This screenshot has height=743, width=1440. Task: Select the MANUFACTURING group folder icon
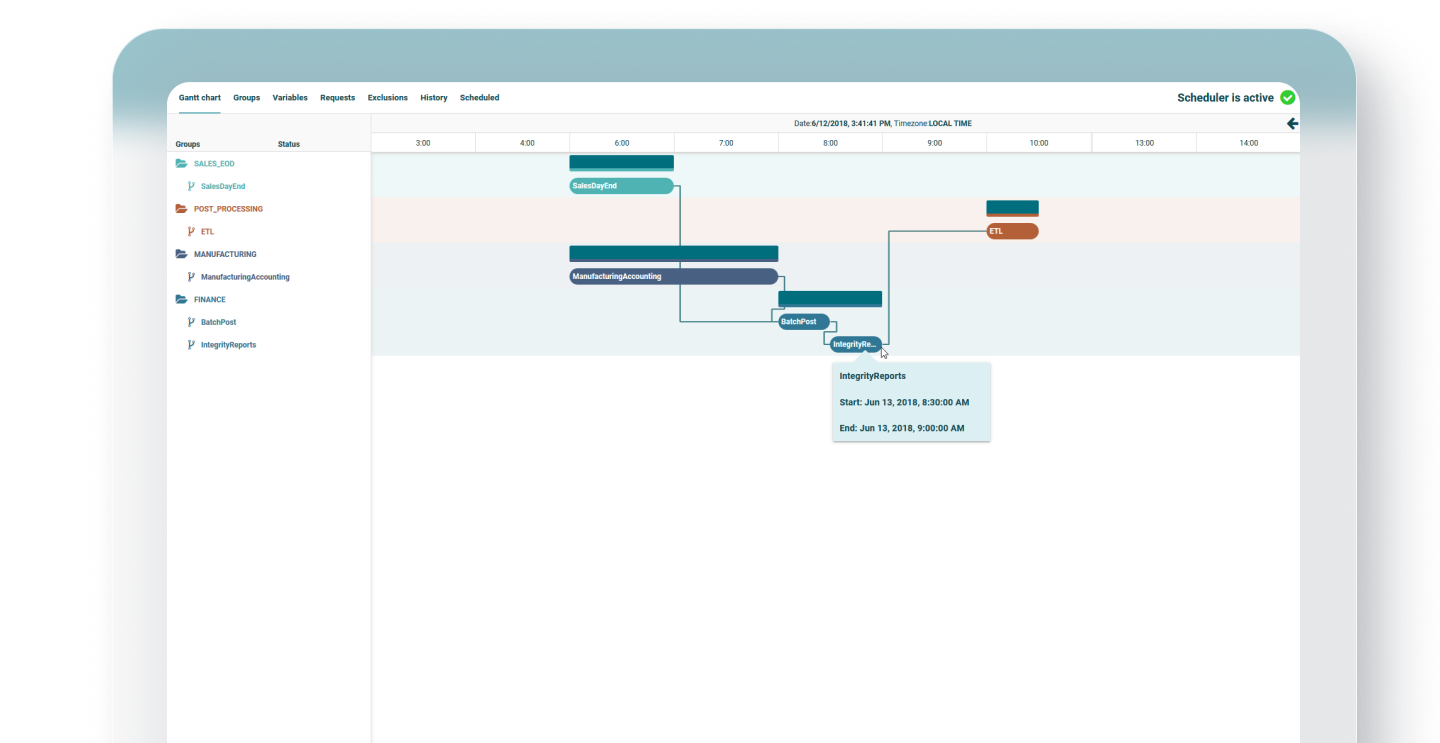(x=181, y=254)
